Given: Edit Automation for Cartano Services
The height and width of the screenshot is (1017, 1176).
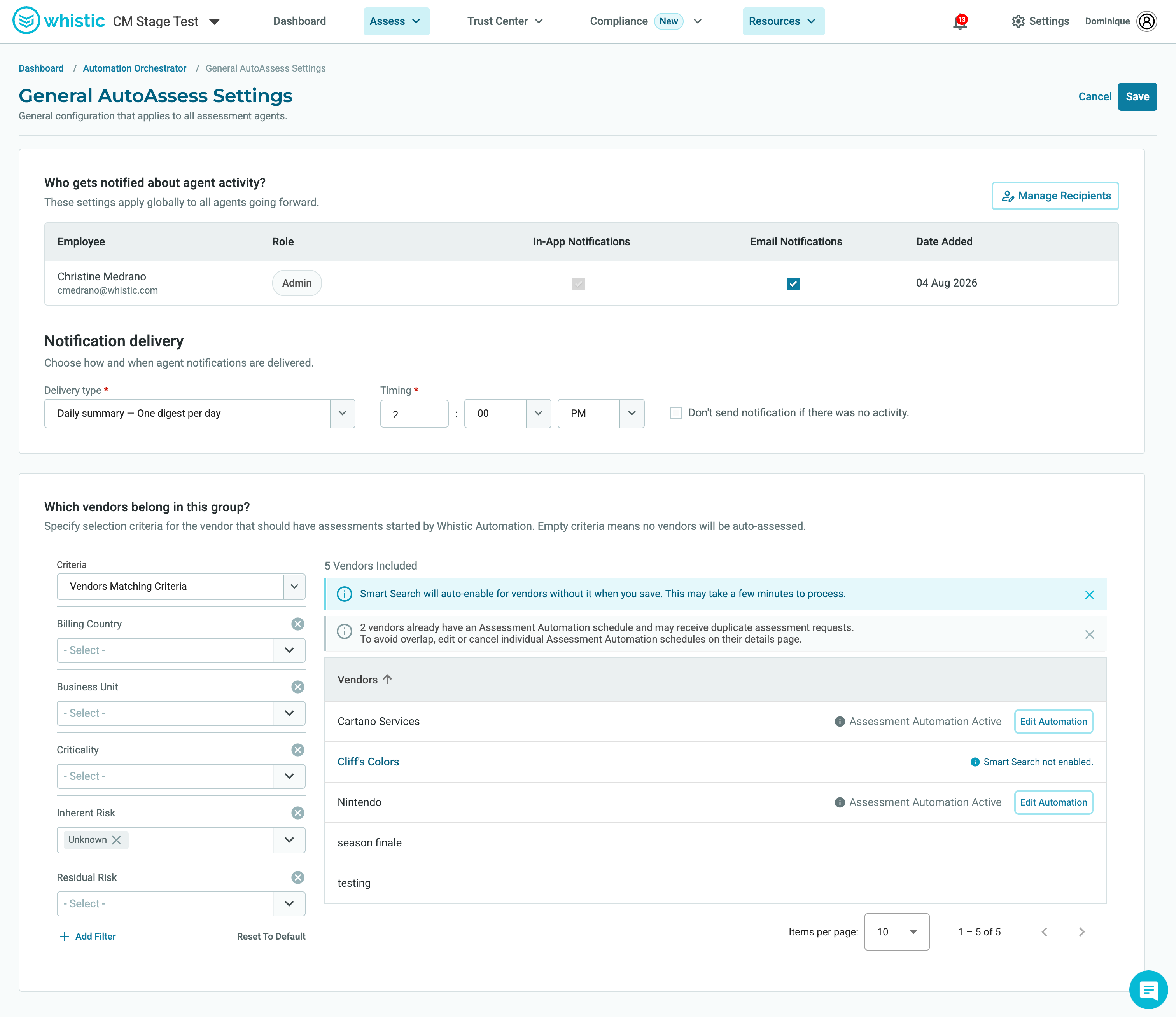Looking at the screenshot, I should coord(1053,722).
